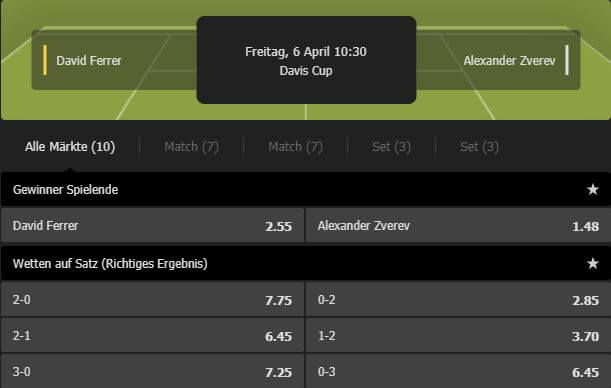Switch to the second Match (7) tab
This screenshot has height=388, width=611.
click(x=295, y=146)
